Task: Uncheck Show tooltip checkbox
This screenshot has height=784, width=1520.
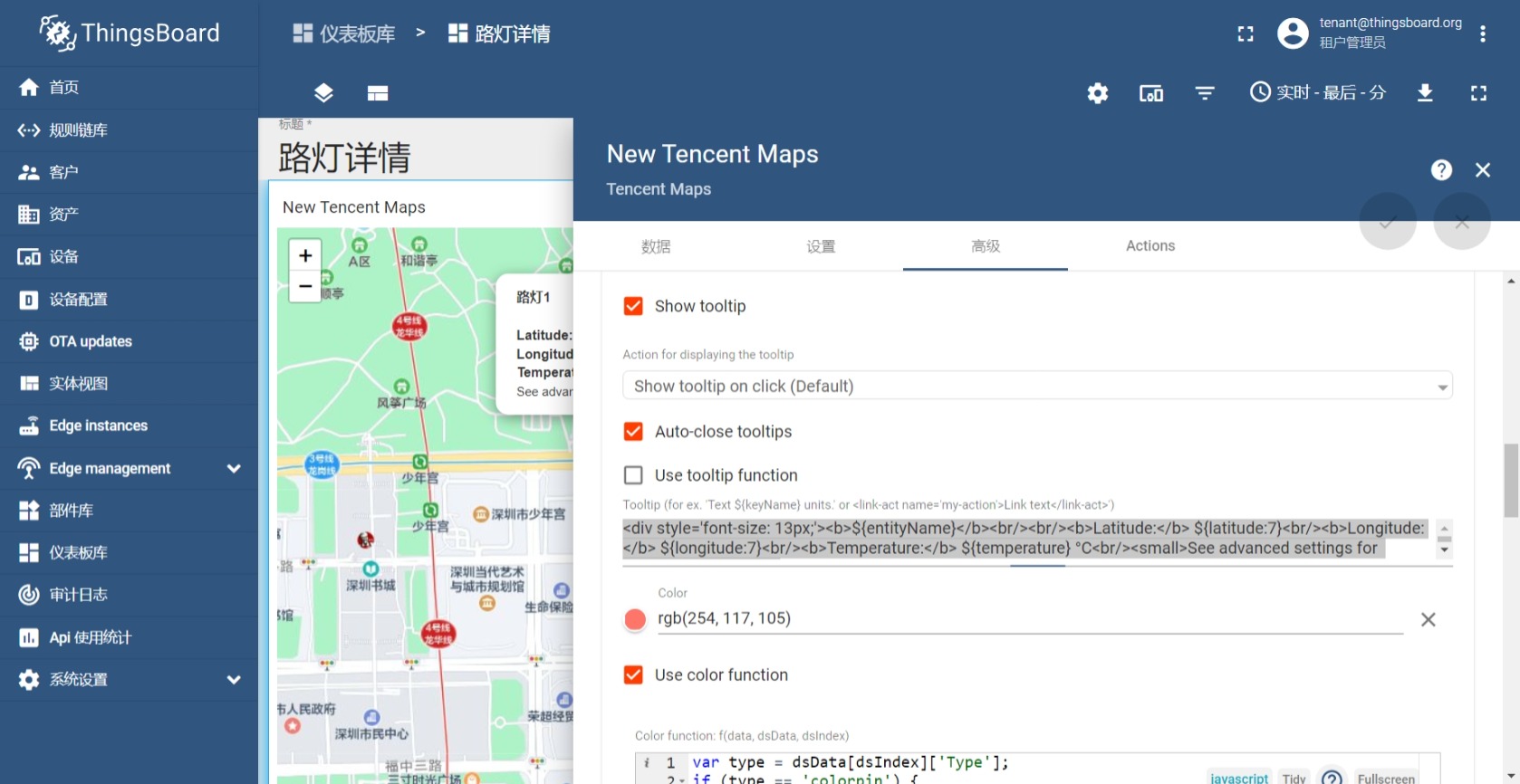Action: 633,306
